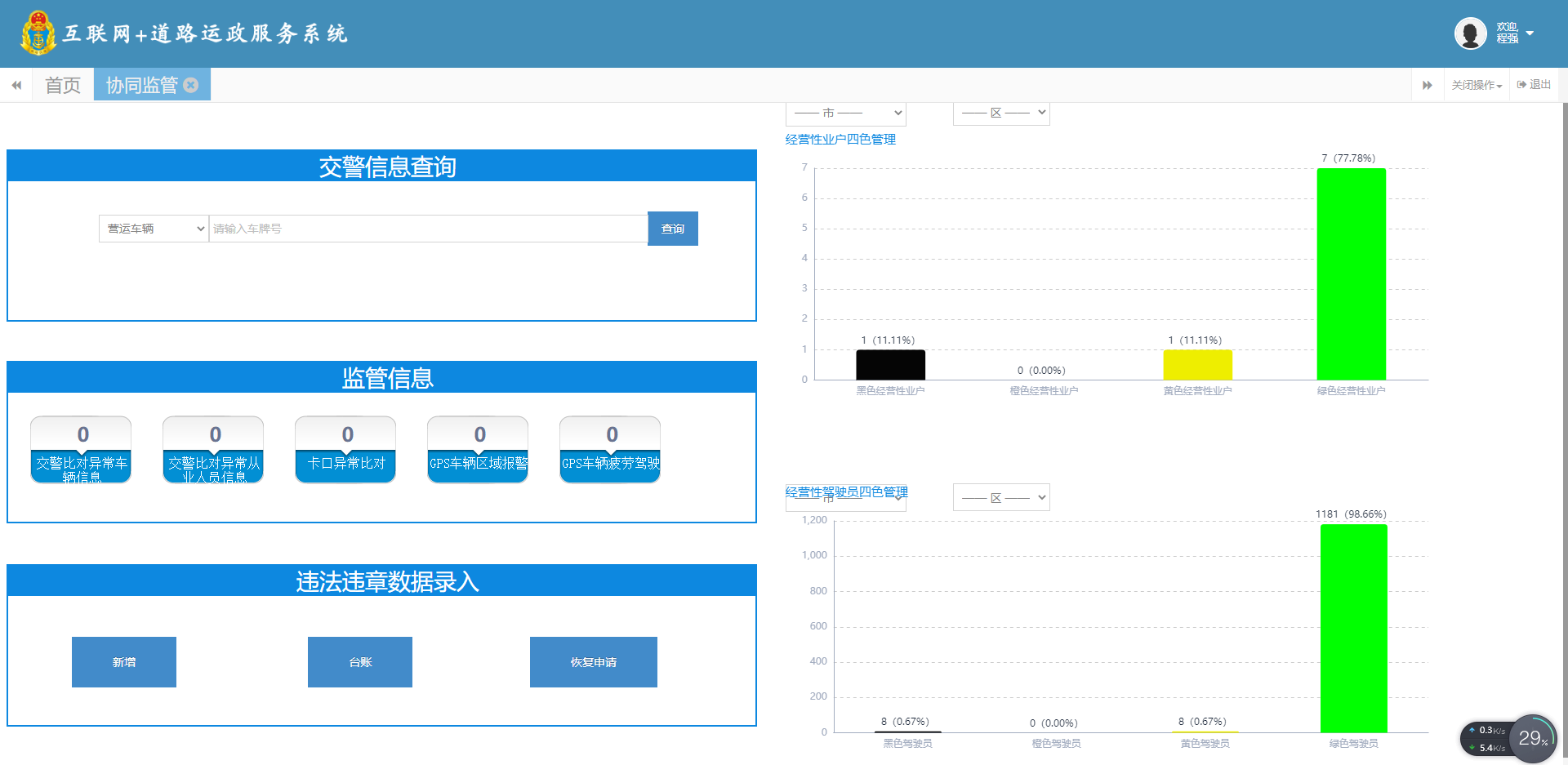
Task: Click the green 绿色经营性业户 bar
Action: [1351, 274]
